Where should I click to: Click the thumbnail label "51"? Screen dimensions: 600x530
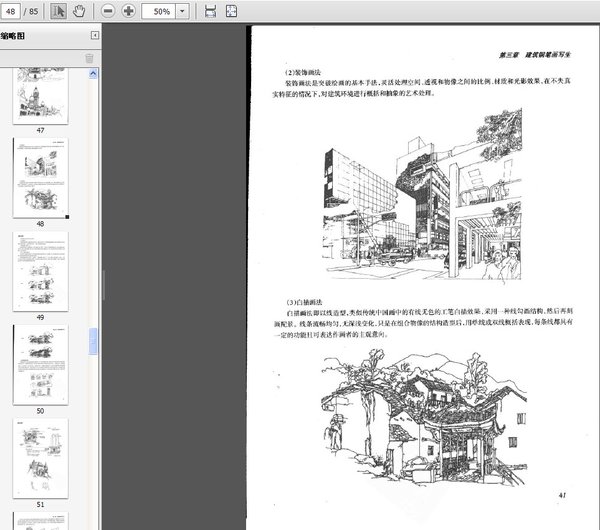pos(40,504)
